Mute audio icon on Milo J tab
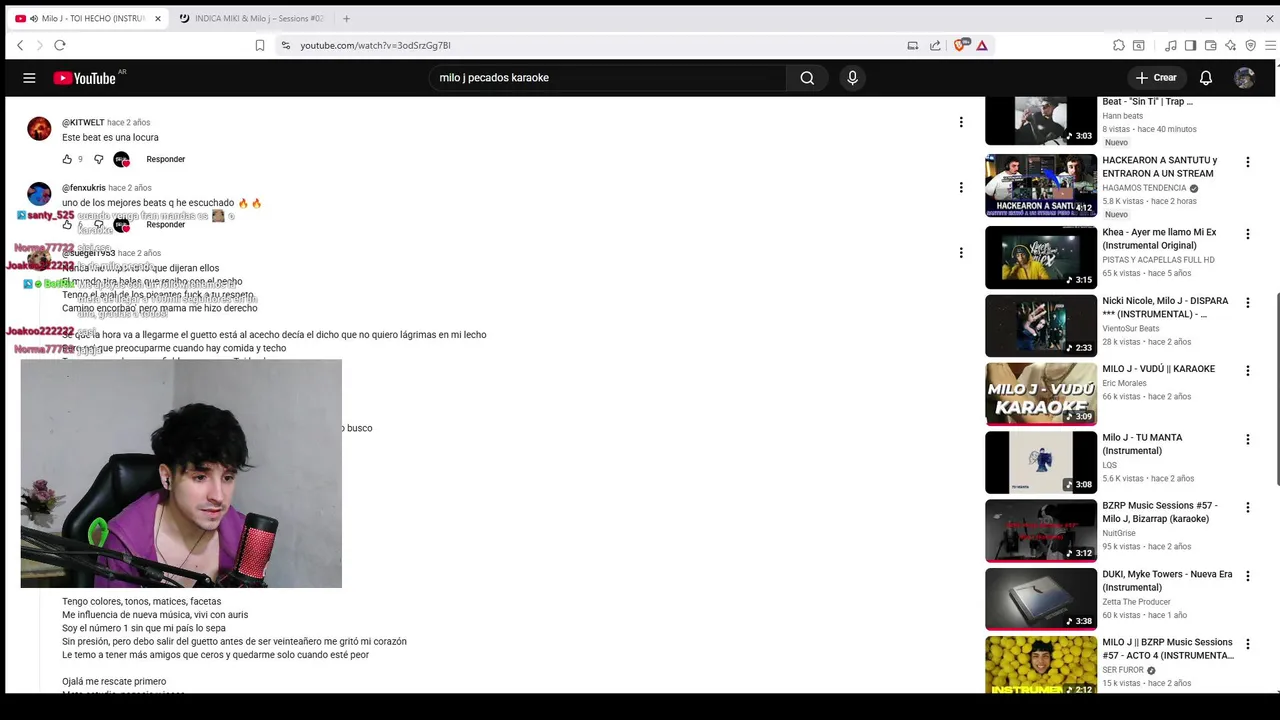 pyautogui.click(x=33, y=18)
